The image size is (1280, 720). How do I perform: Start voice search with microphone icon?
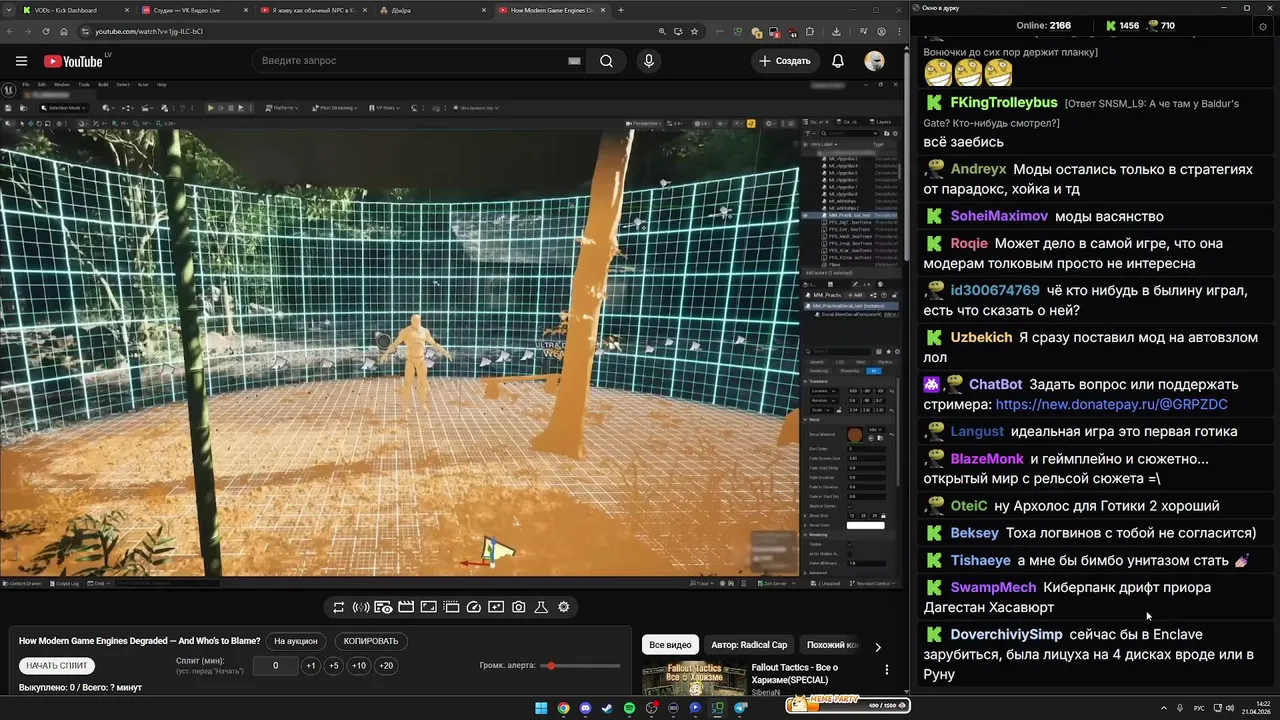pyautogui.click(x=649, y=61)
